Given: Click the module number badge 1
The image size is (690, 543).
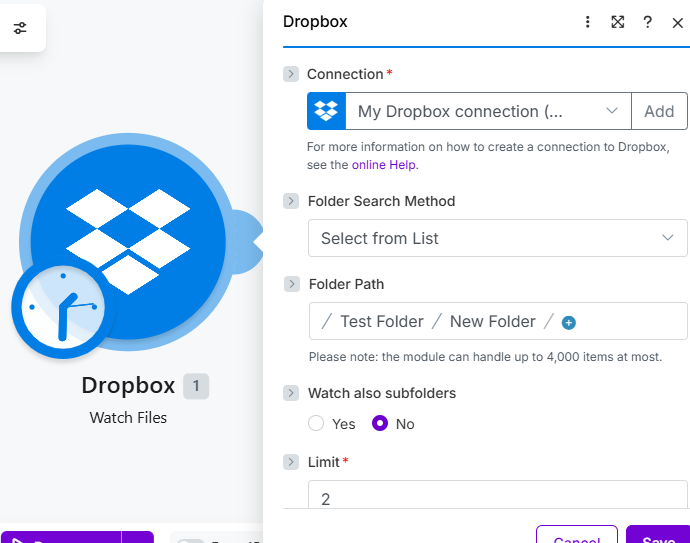Looking at the screenshot, I should click(196, 386).
